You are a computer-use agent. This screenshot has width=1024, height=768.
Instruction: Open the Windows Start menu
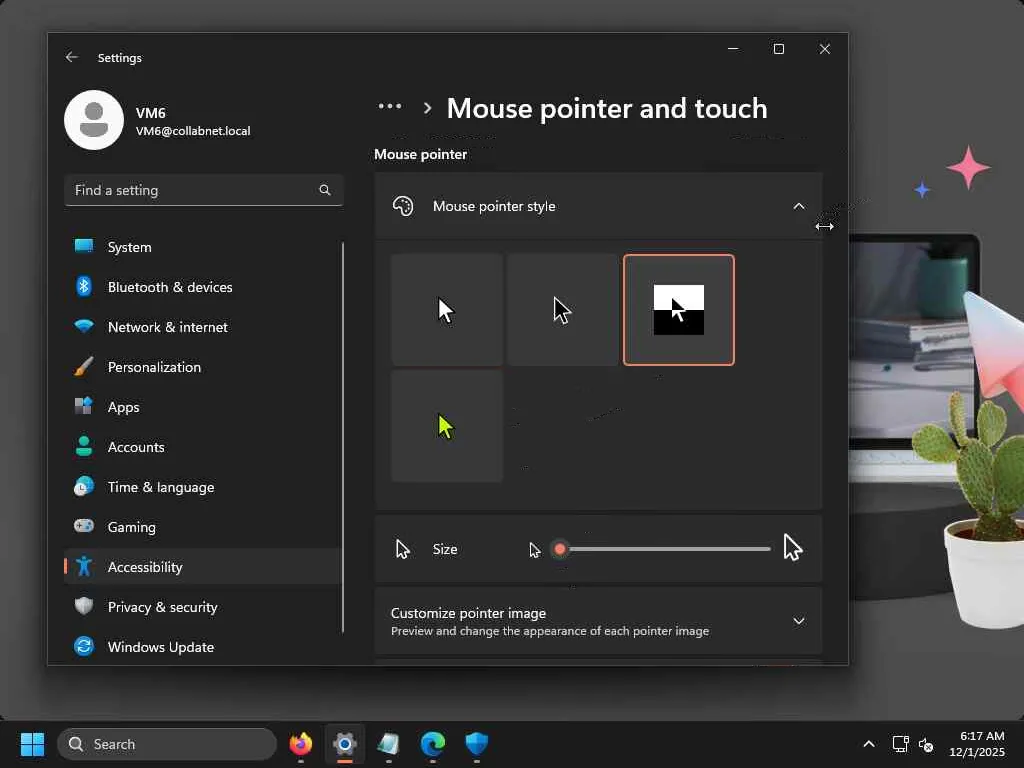32,744
